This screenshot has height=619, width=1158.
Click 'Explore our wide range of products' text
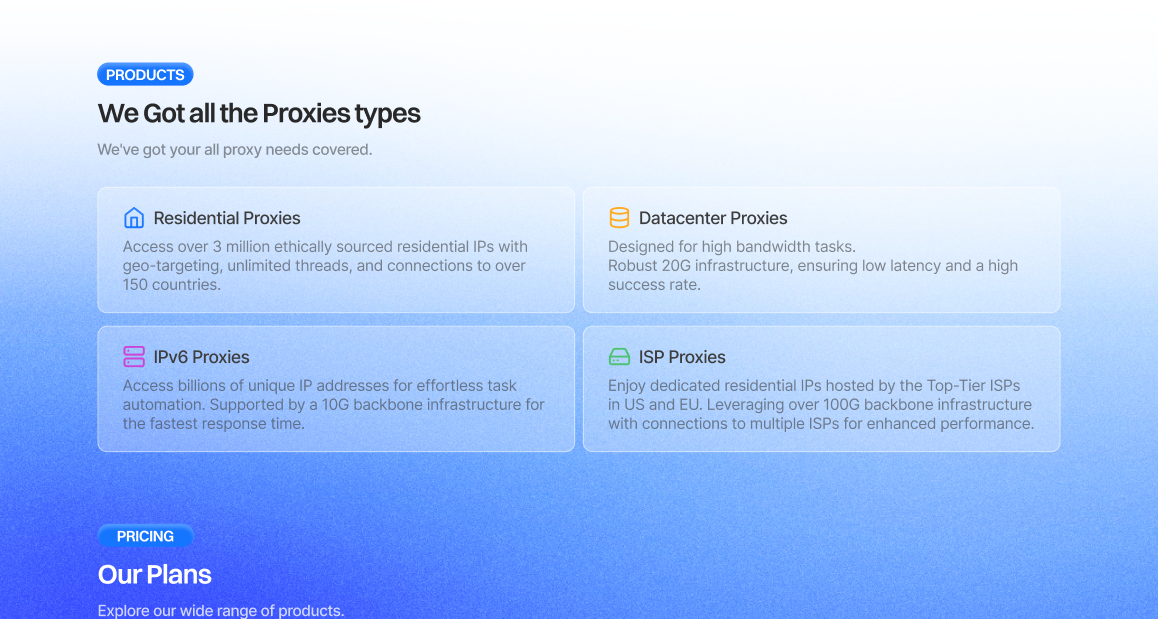click(221, 611)
